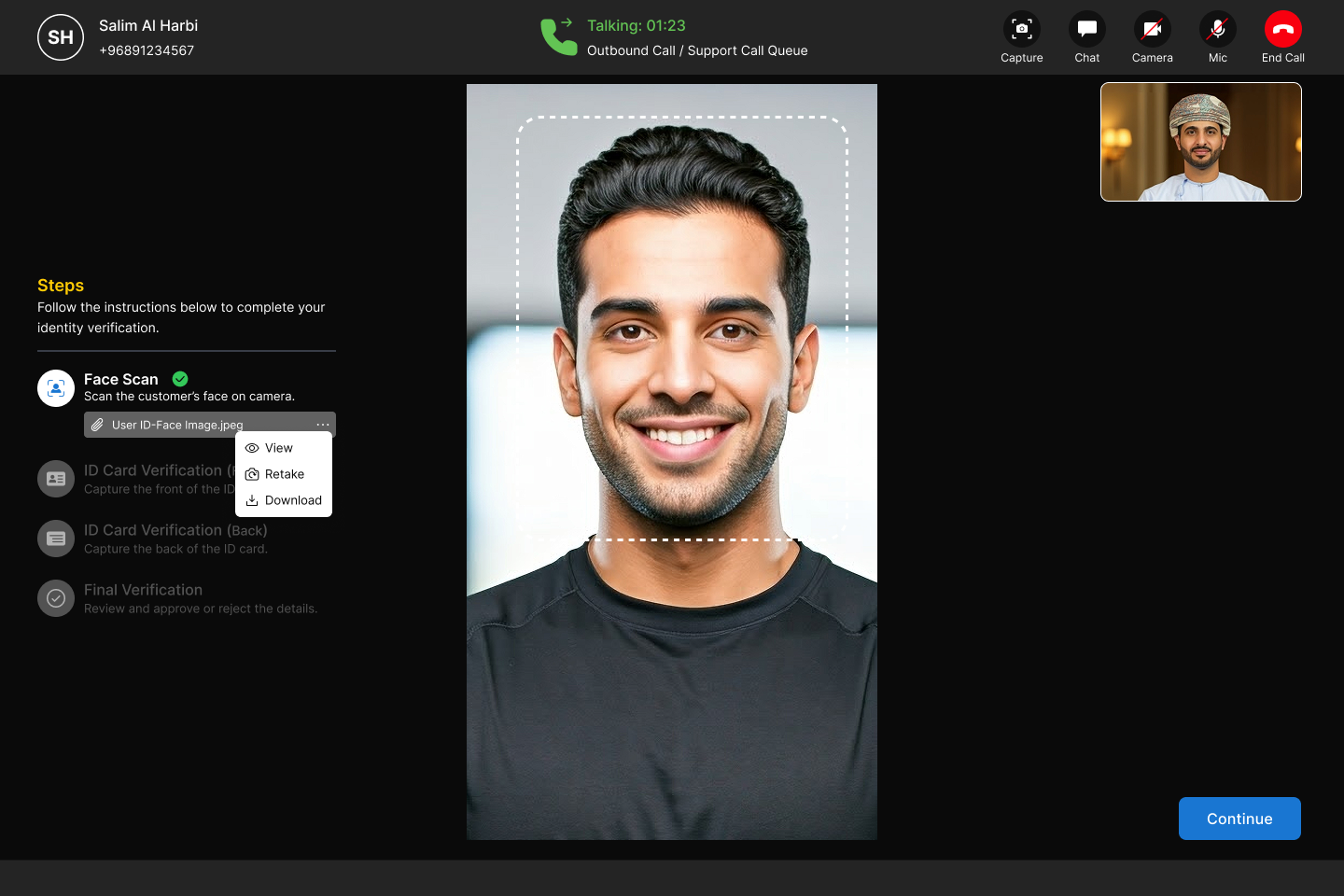The width and height of the screenshot is (1344, 896).
Task: Click the User ID-Face Image.jpeg attachment chip
Action: tap(177, 425)
